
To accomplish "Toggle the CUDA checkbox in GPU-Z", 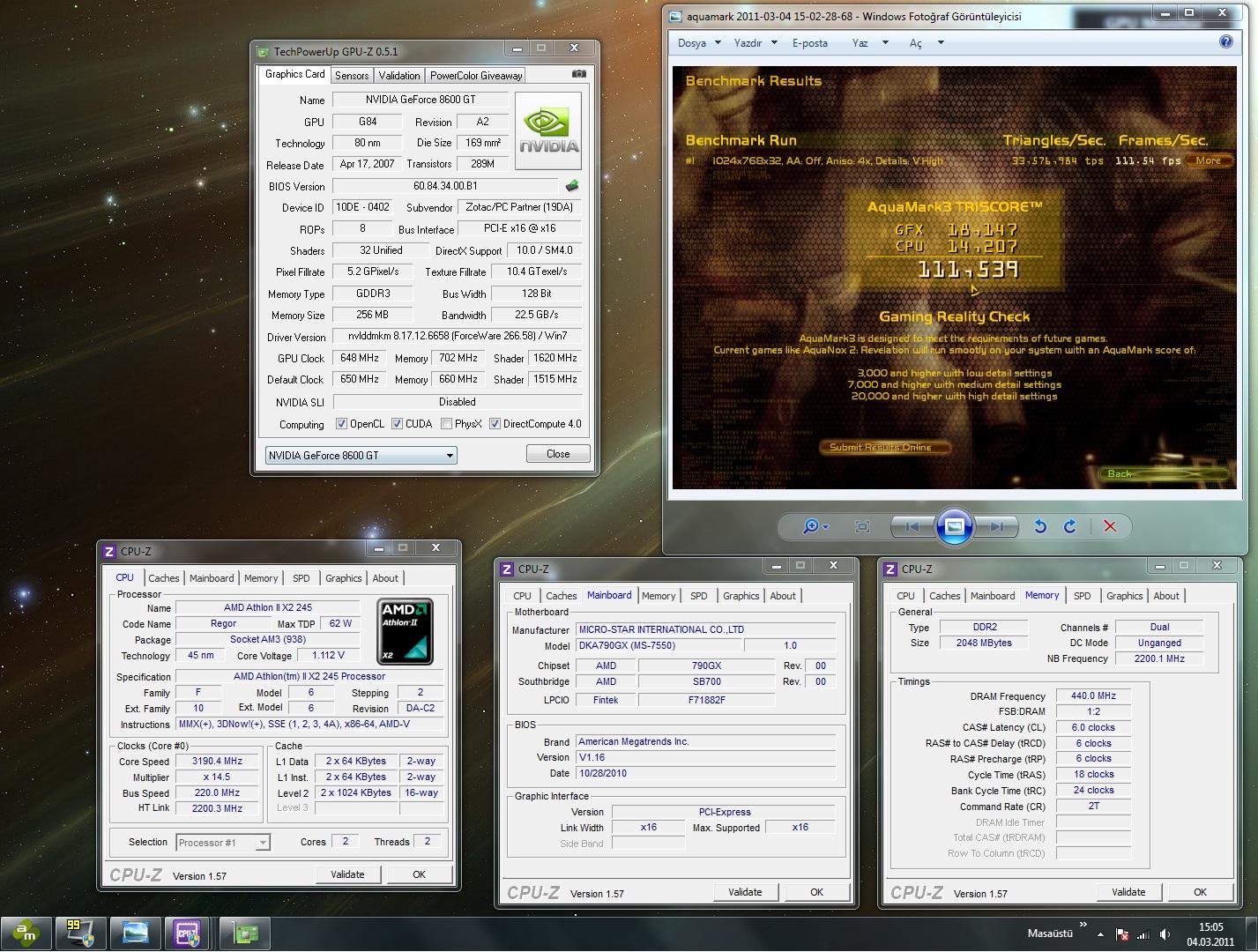I will tap(397, 424).
